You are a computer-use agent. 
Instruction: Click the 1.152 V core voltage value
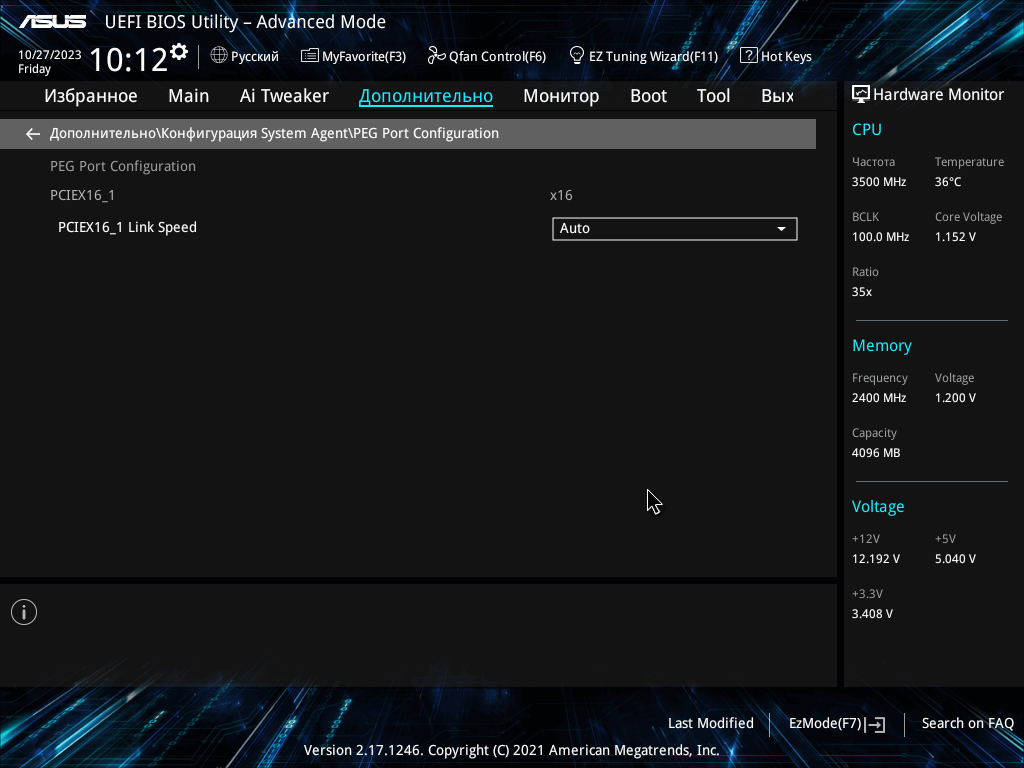955,237
